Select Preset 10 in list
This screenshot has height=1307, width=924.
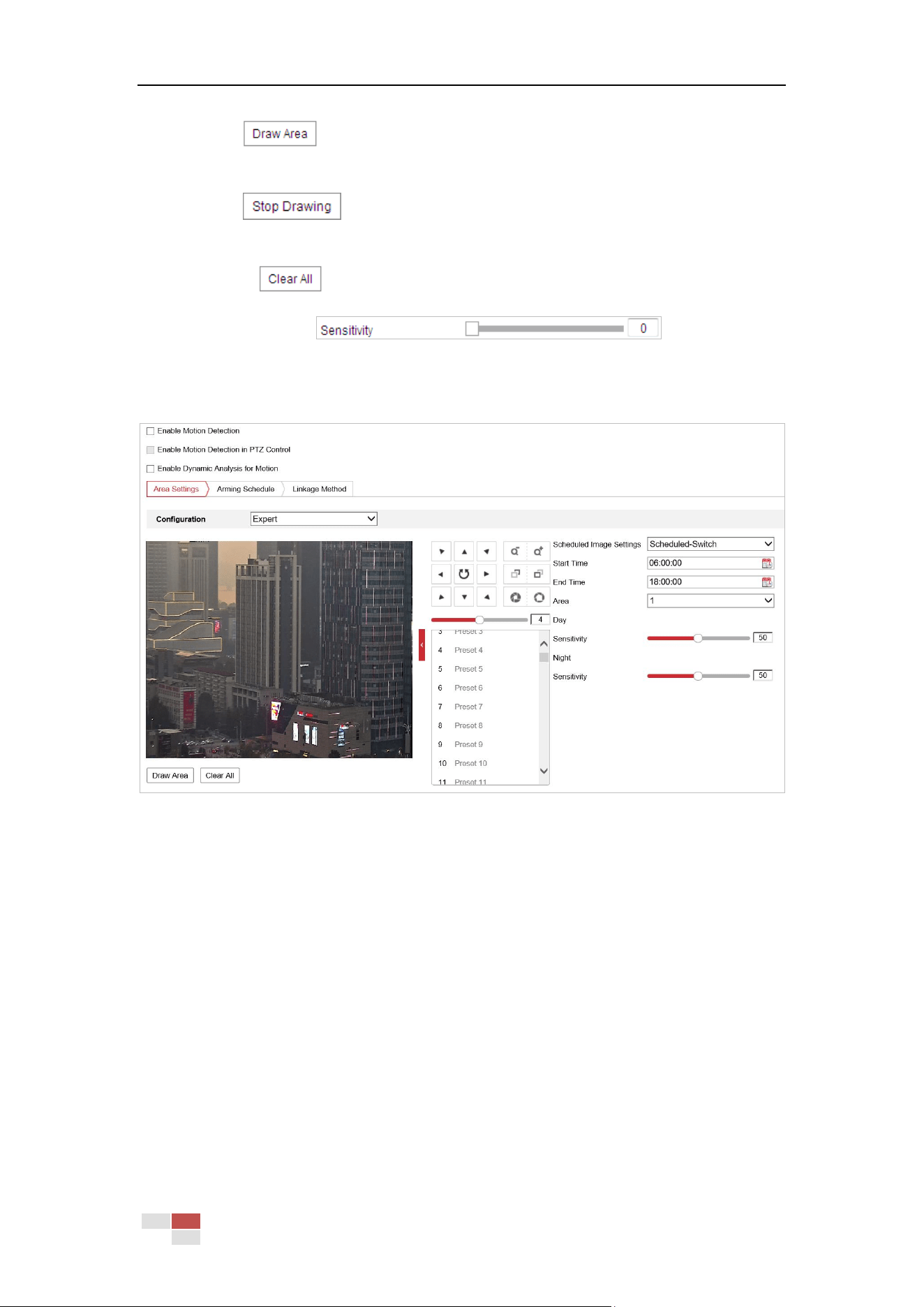pos(485,763)
